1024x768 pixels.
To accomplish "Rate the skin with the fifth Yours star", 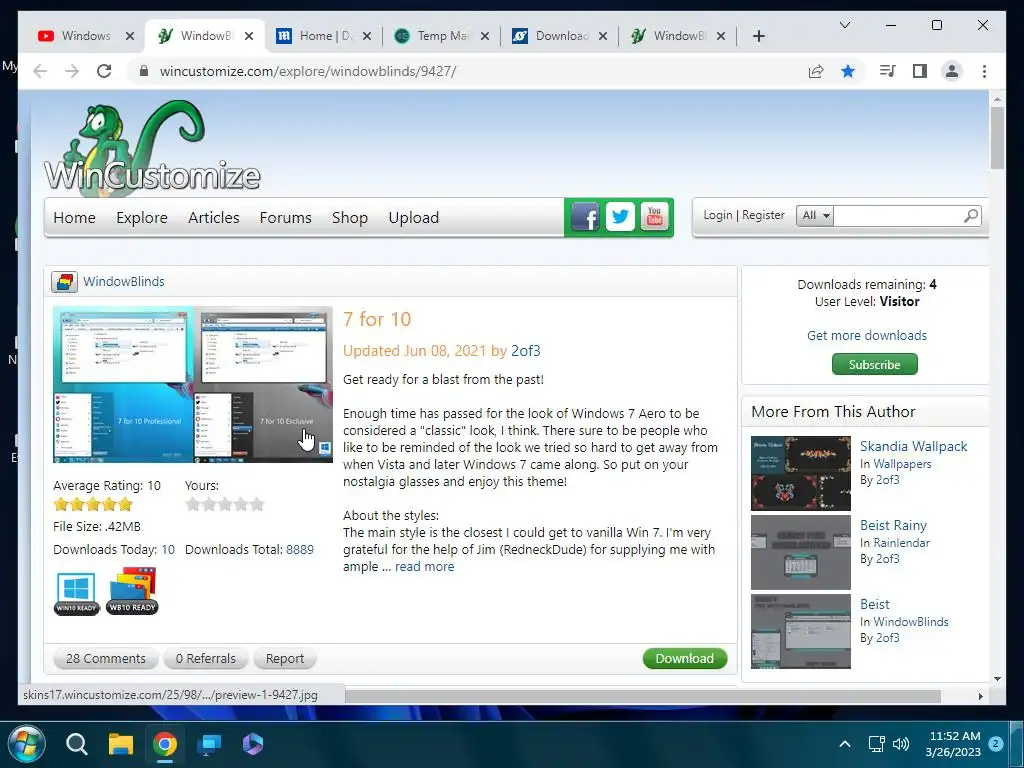I will [x=257, y=504].
